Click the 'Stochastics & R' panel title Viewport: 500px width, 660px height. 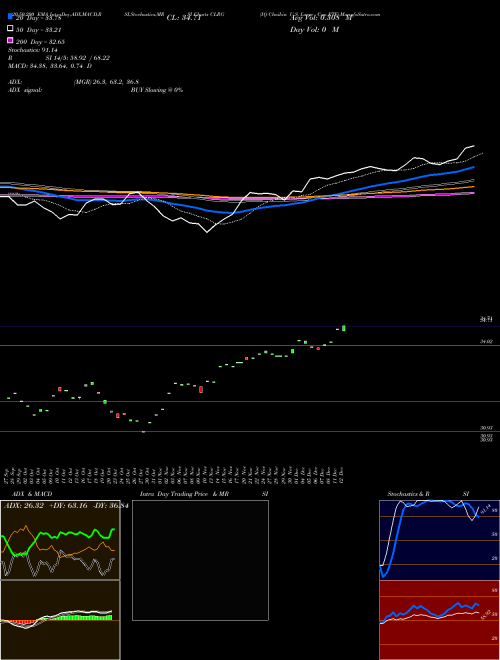click(x=409, y=494)
